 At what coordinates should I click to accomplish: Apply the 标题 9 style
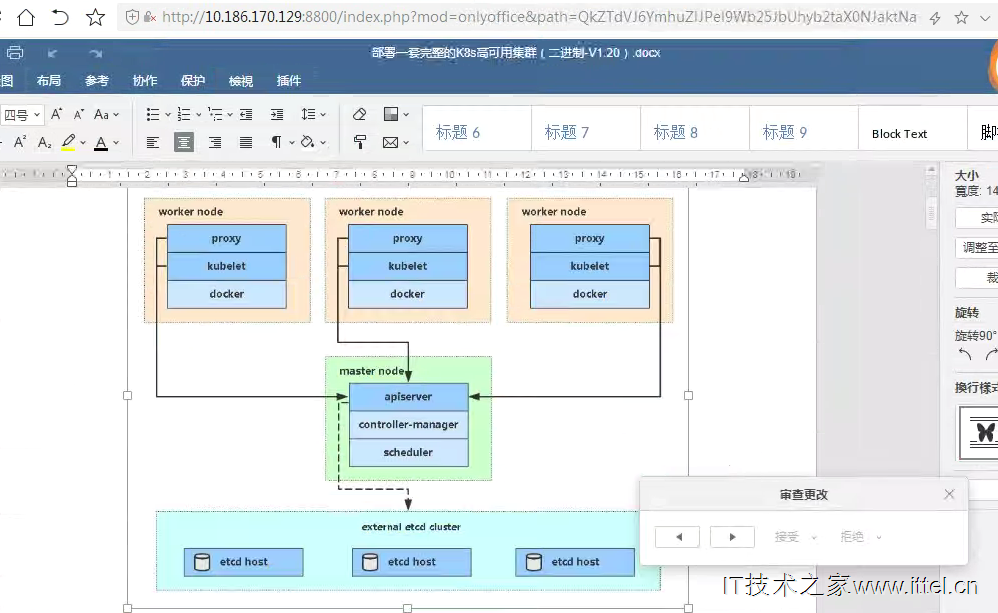804,128
